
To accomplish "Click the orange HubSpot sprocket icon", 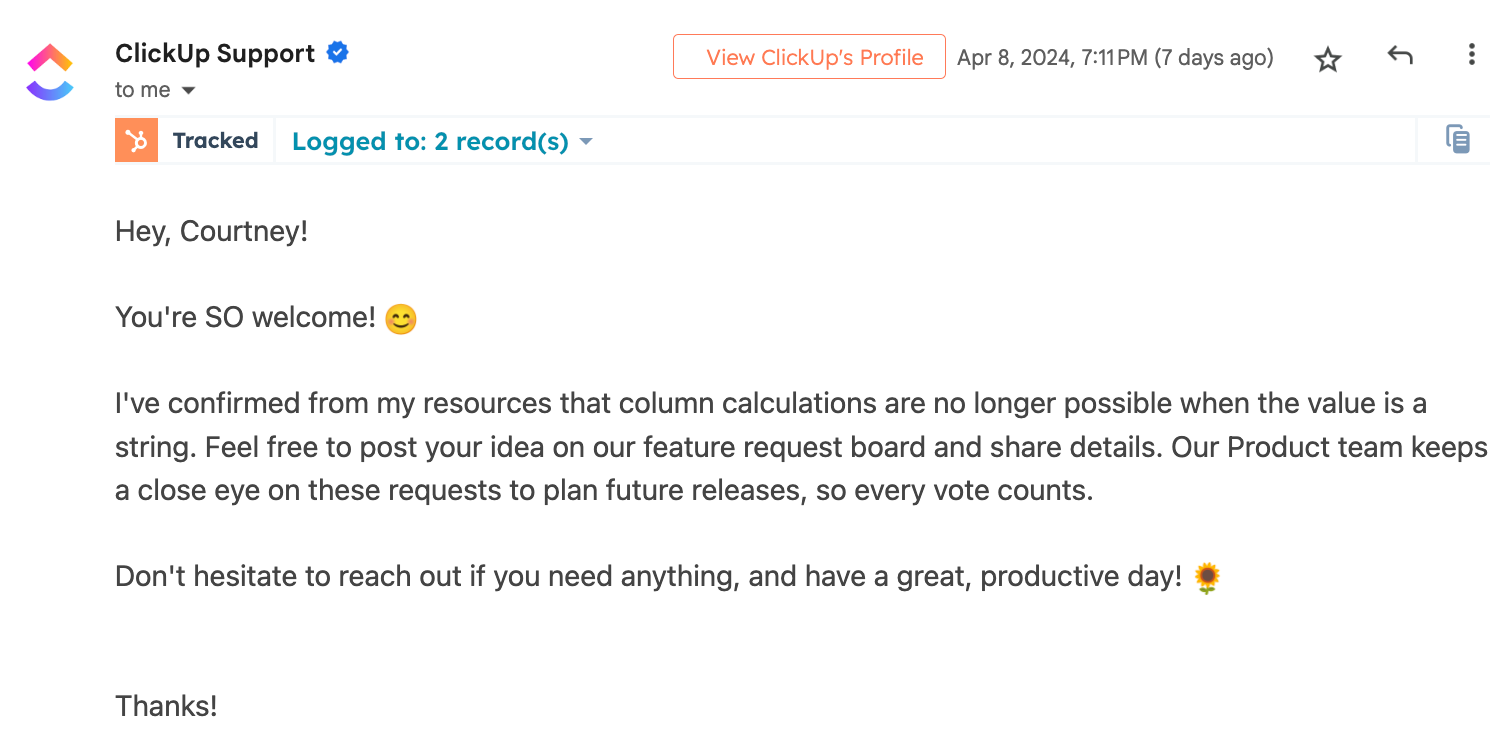I will pos(136,140).
